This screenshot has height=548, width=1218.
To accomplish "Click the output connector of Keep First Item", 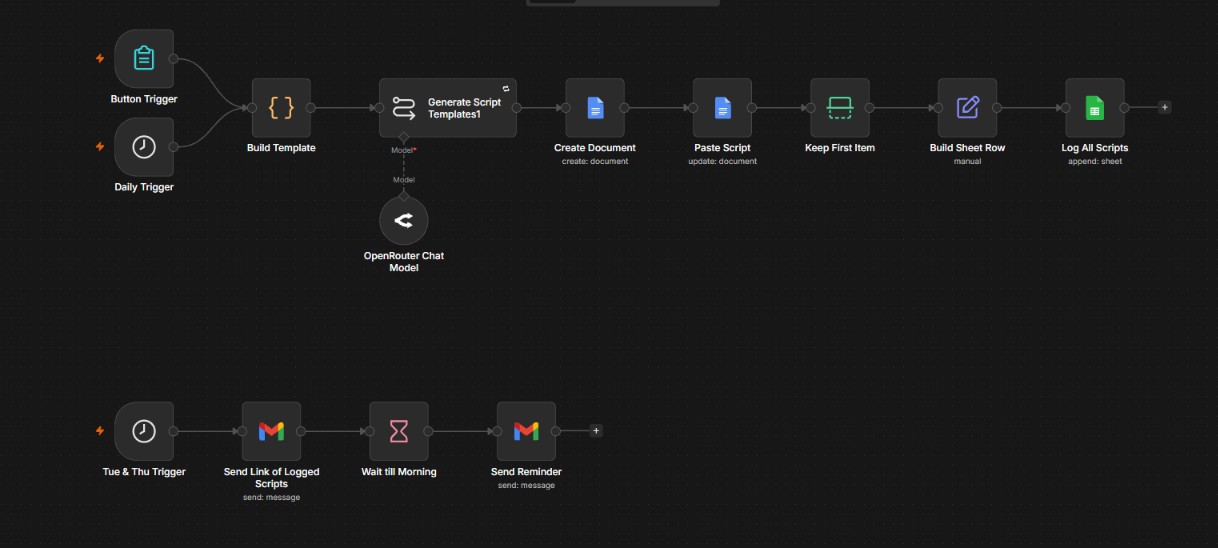I will pos(869,107).
